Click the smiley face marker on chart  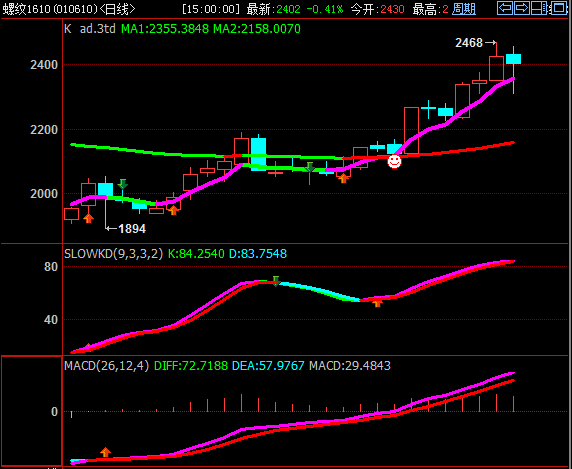tap(394, 161)
